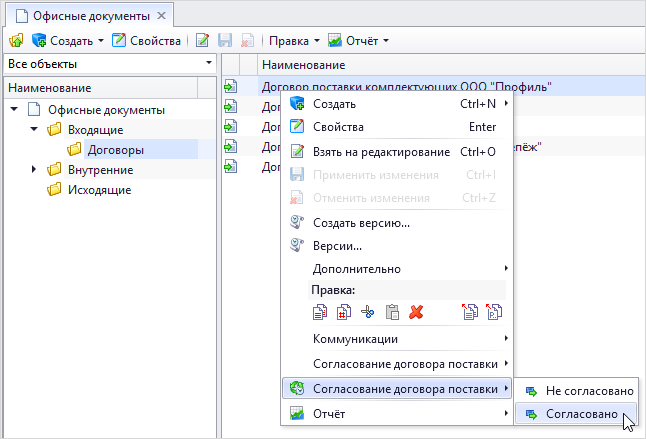Click the red X delete icon
646x439 pixels.
pyautogui.click(x=416, y=312)
